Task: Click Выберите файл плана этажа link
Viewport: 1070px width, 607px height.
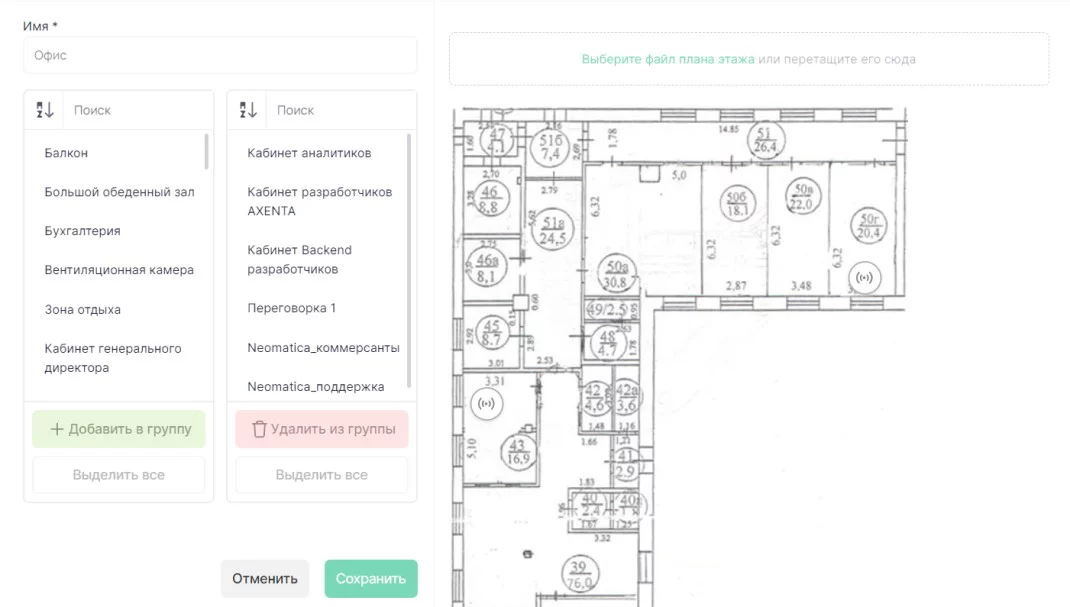Action: tap(668, 59)
